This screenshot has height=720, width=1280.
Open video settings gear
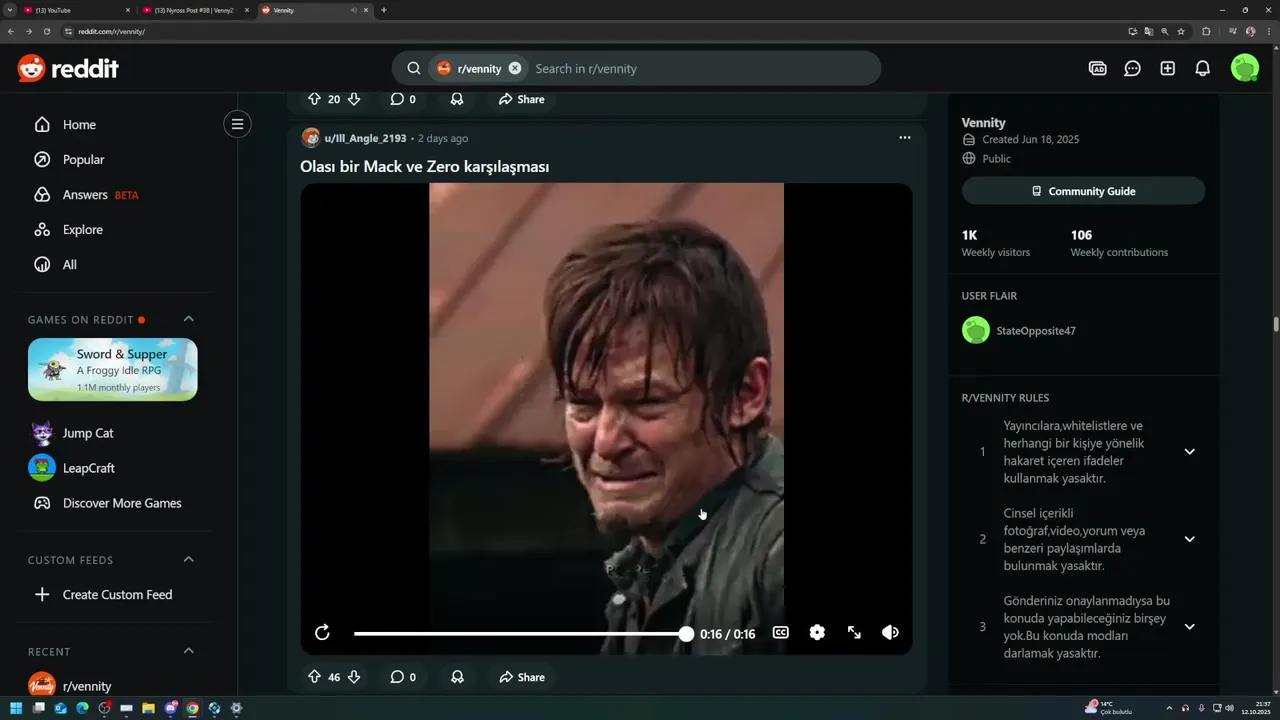[817, 632]
